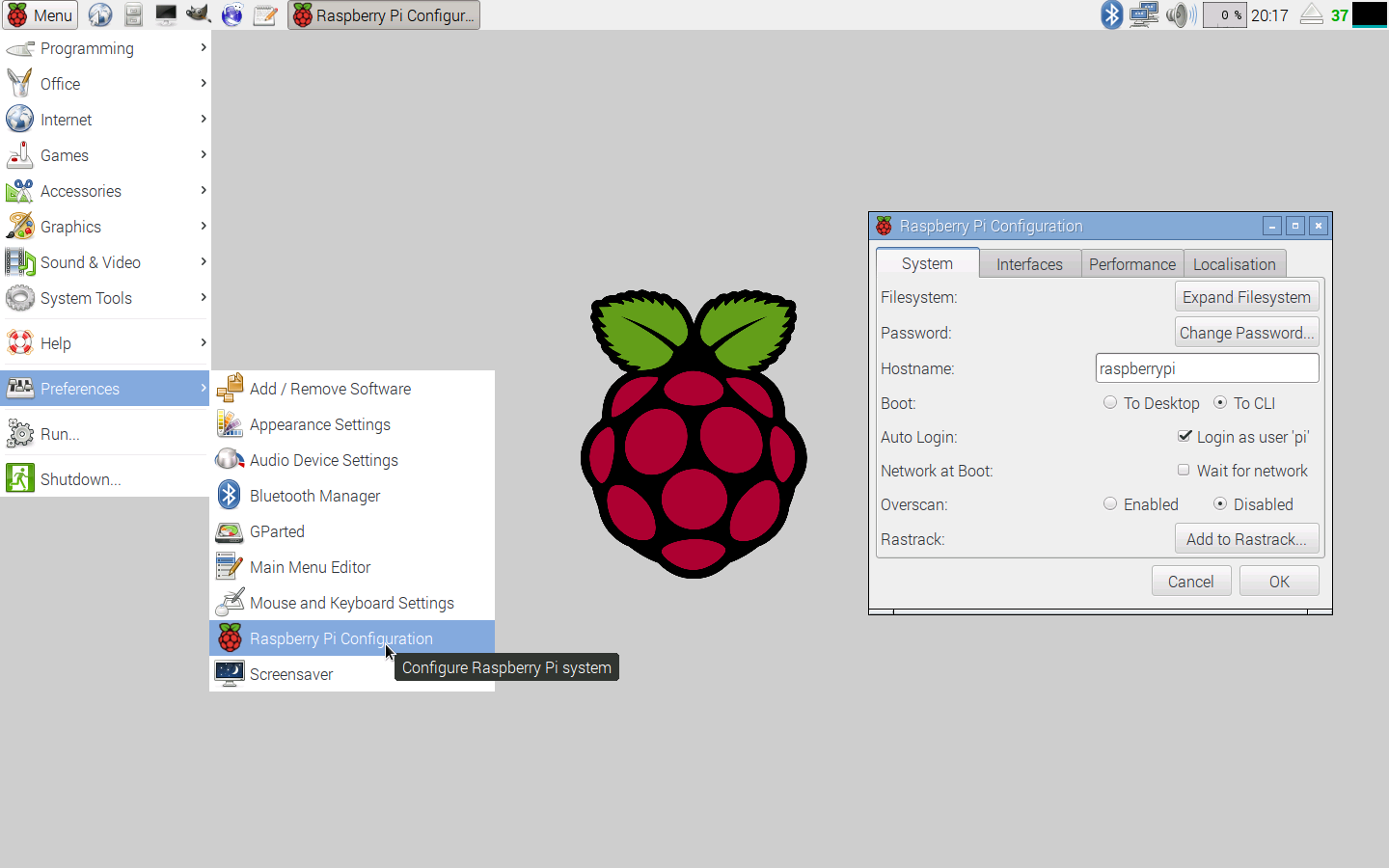Click inside the Hostname text field
1389x868 pixels.
tap(1207, 367)
